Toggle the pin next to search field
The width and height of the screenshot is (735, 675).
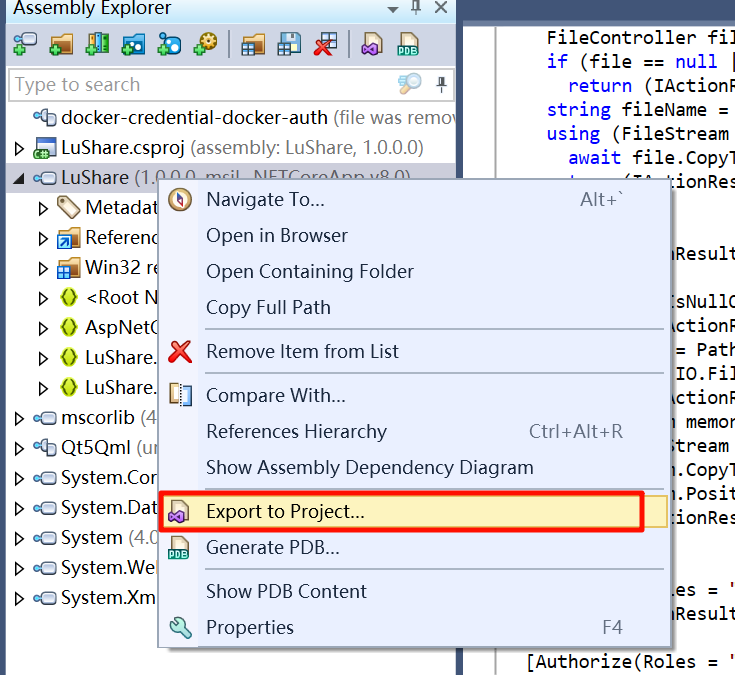click(x=441, y=84)
